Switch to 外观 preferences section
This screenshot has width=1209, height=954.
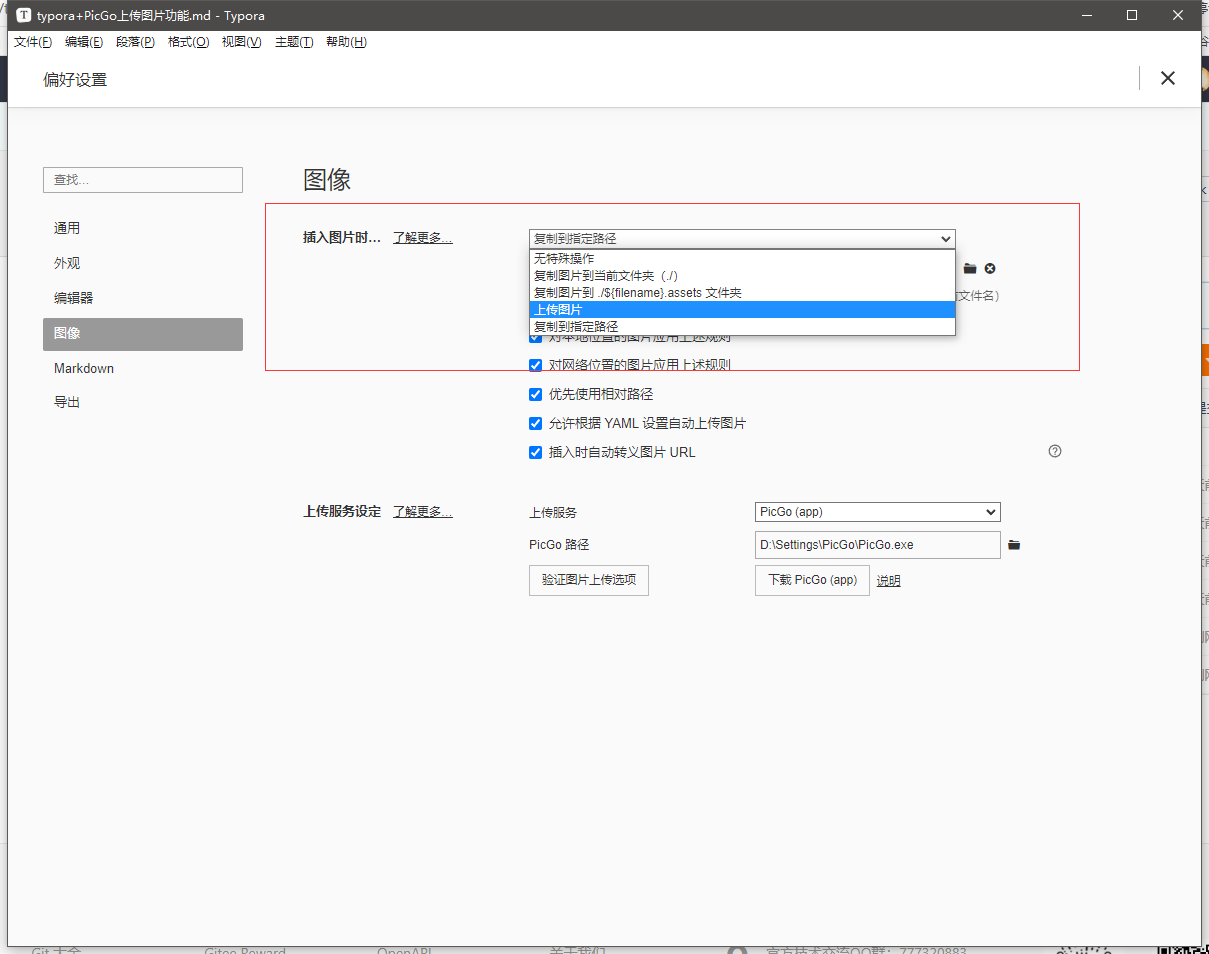143,263
